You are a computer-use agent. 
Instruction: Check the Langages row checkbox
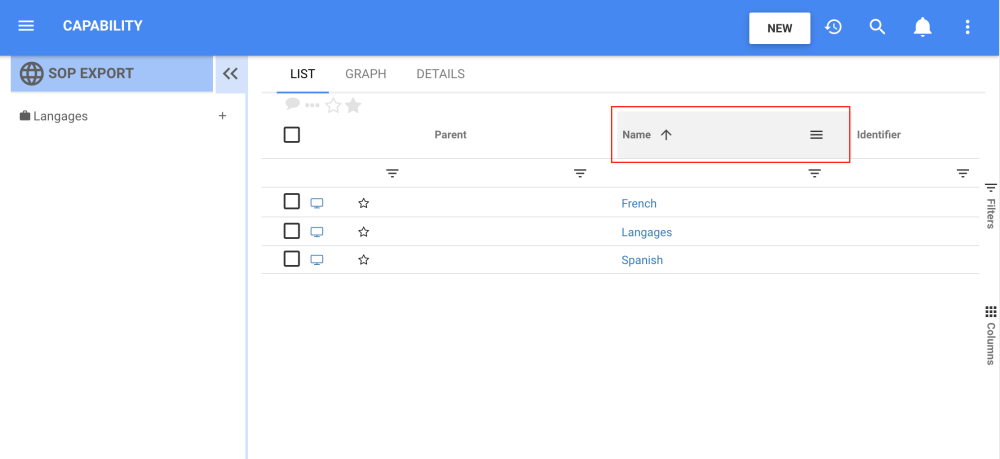(x=292, y=231)
